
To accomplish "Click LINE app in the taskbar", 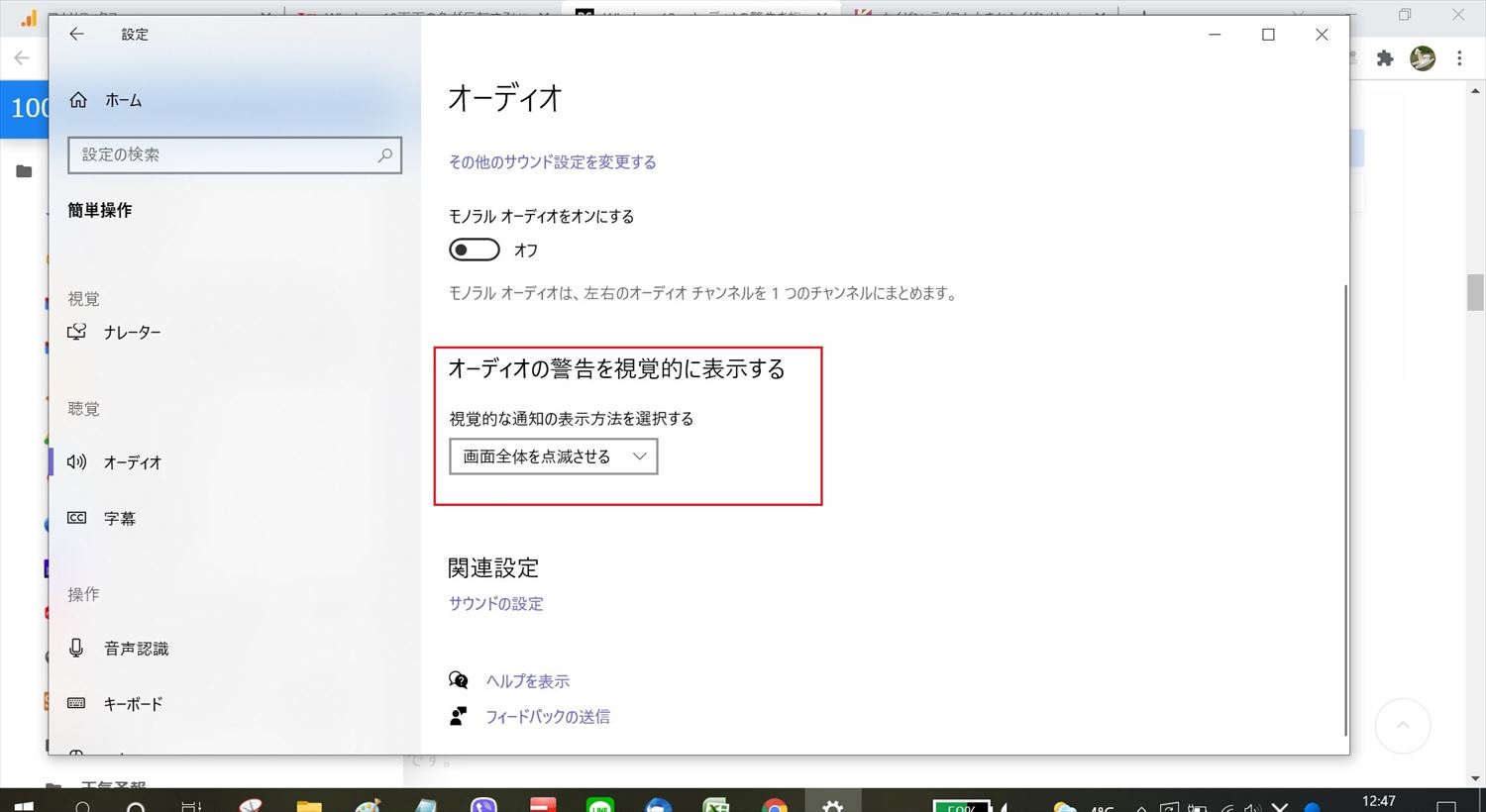I will pyautogui.click(x=600, y=805).
